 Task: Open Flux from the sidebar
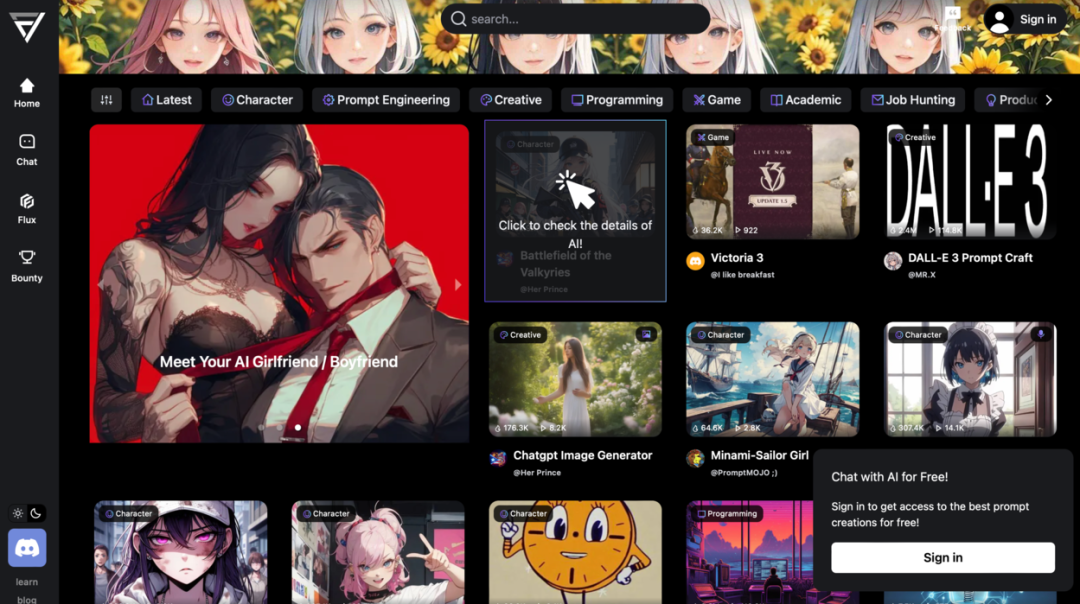[x=27, y=209]
